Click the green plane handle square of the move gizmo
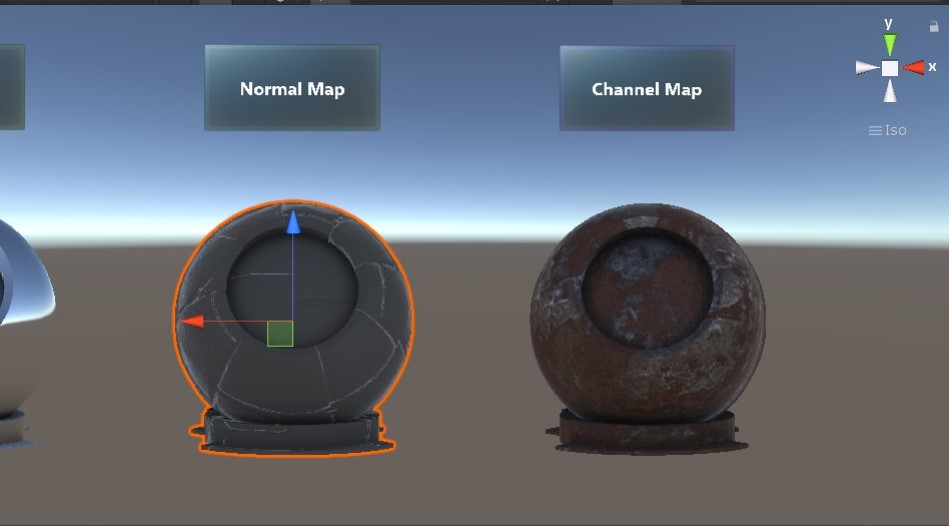Viewport: 949px width, 526px height. [280, 334]
